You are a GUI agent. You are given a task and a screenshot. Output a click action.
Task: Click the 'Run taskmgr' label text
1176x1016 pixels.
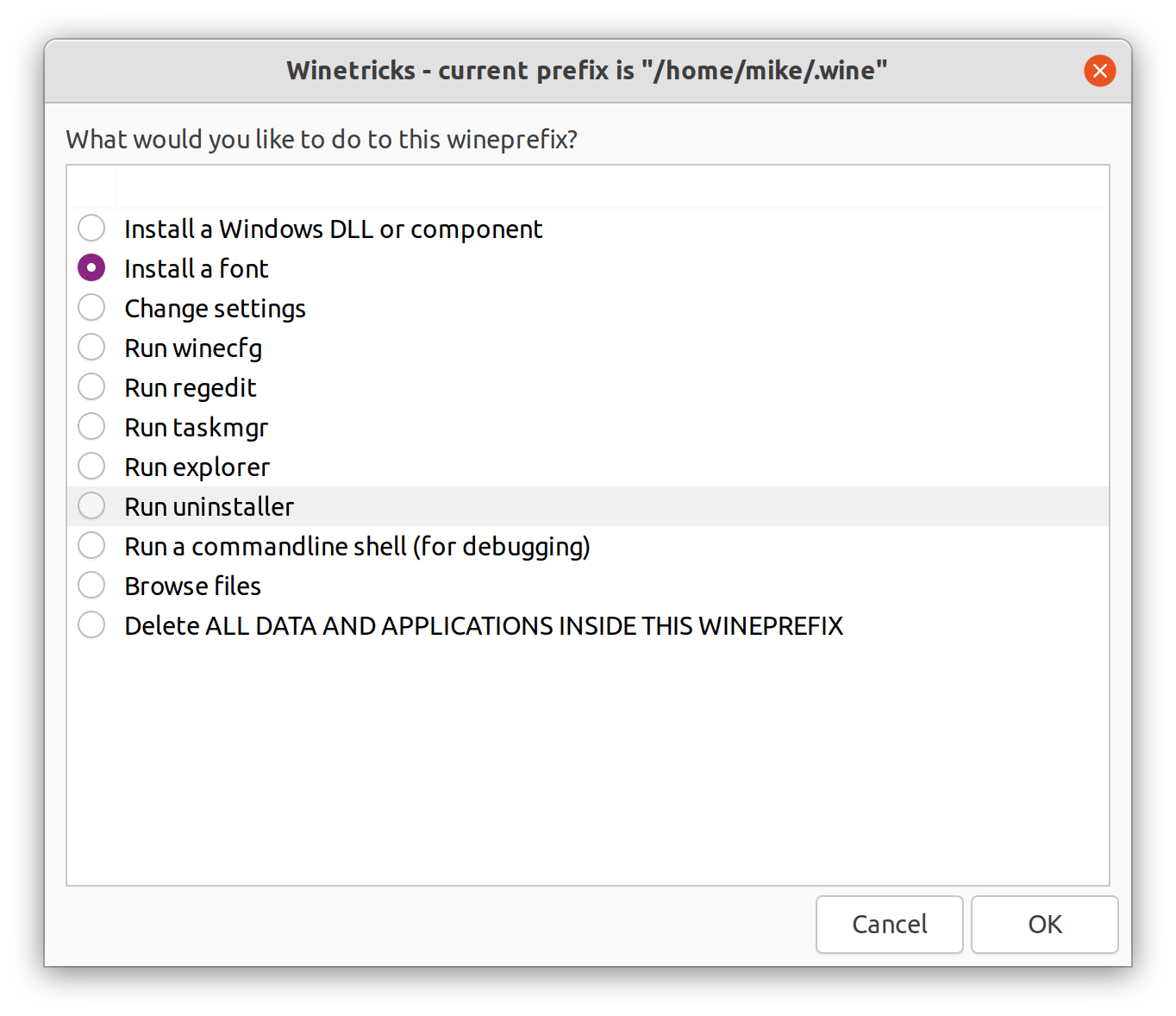(x=197, y=429)
